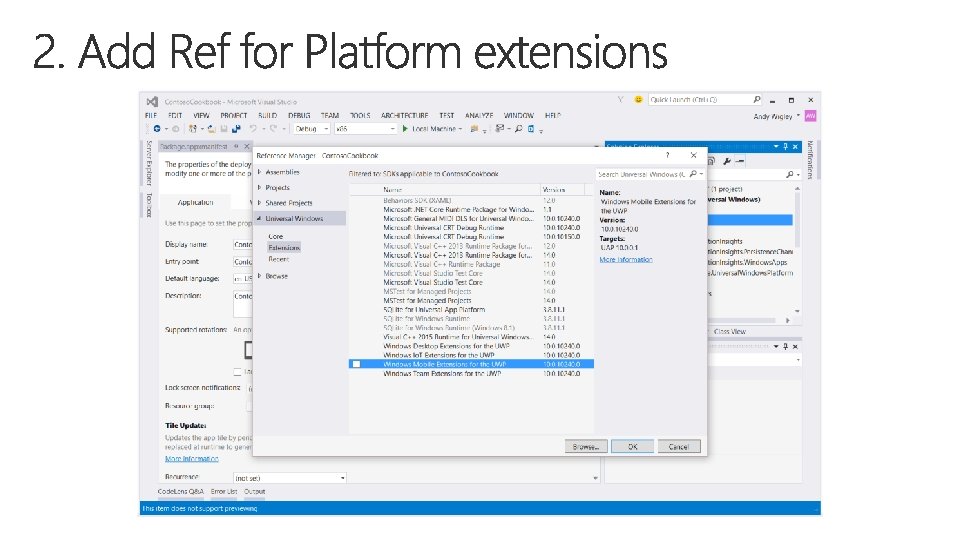Screen dimensions: 960x540
Task: Click the Solution Explorer properties wrench icon
Action: pyautogui.click(x=727, y=161)
